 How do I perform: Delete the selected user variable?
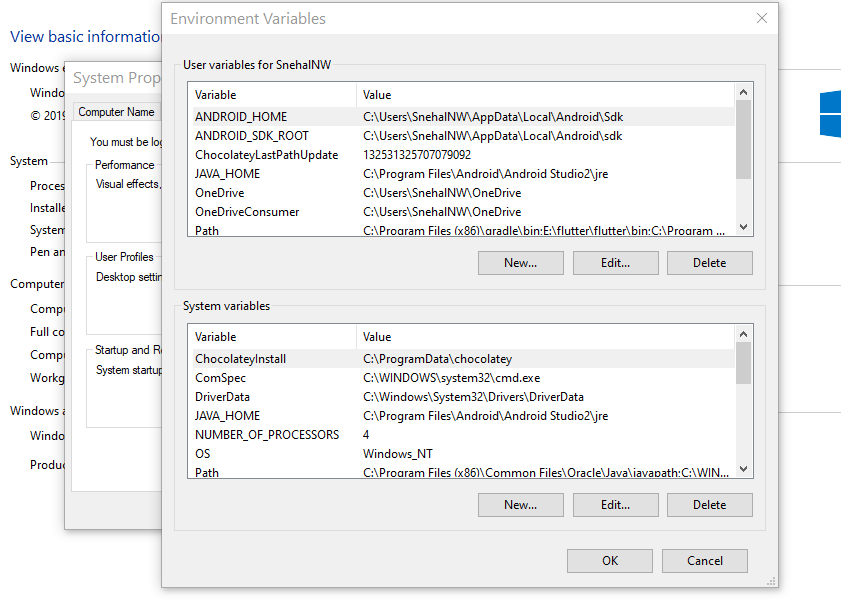[x=709, y=262]
